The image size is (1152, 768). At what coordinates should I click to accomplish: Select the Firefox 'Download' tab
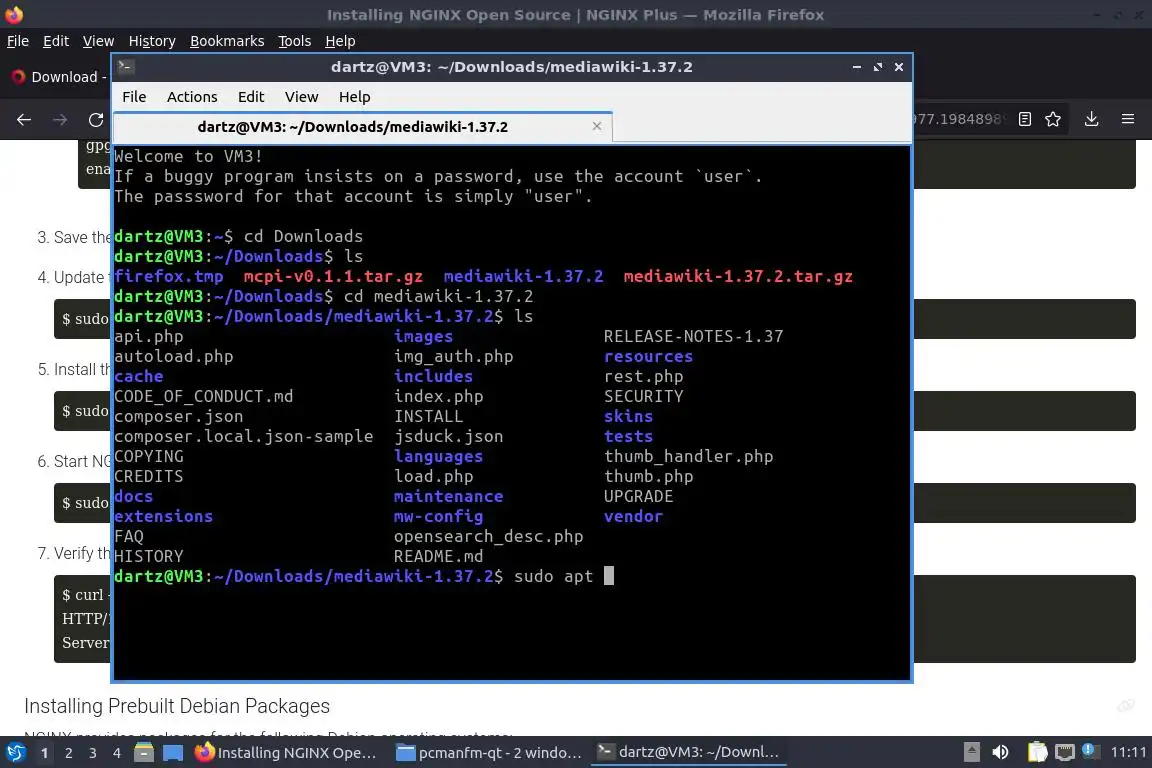[59, 76]
